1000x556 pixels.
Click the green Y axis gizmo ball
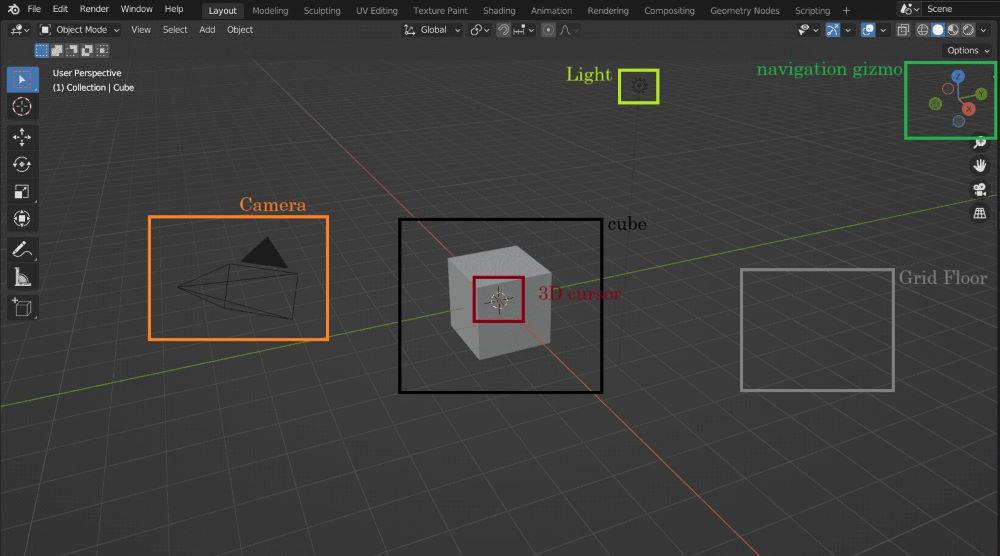click(981, 94)
